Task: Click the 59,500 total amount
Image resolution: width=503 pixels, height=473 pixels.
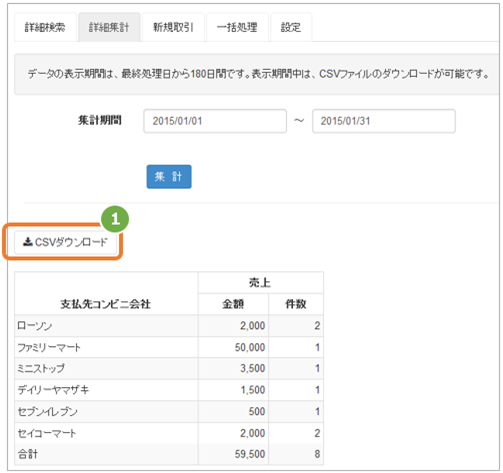Action: pyautogui.click(x=233, y=454)
